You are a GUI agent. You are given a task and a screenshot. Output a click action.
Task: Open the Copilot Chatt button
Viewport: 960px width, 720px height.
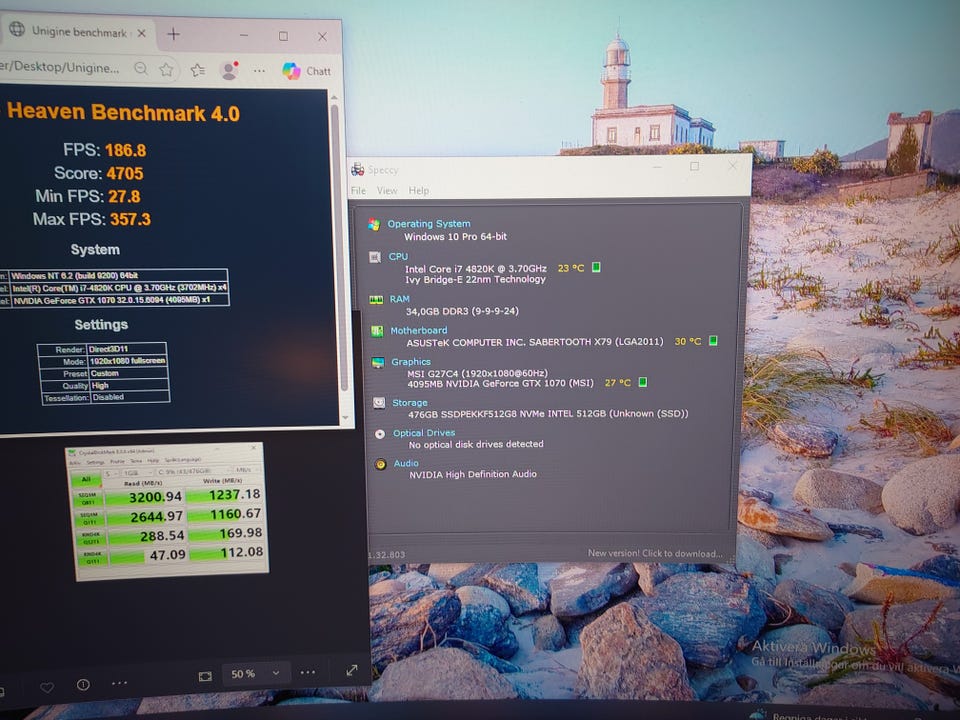pyautogui.click(x=307, y=71)
